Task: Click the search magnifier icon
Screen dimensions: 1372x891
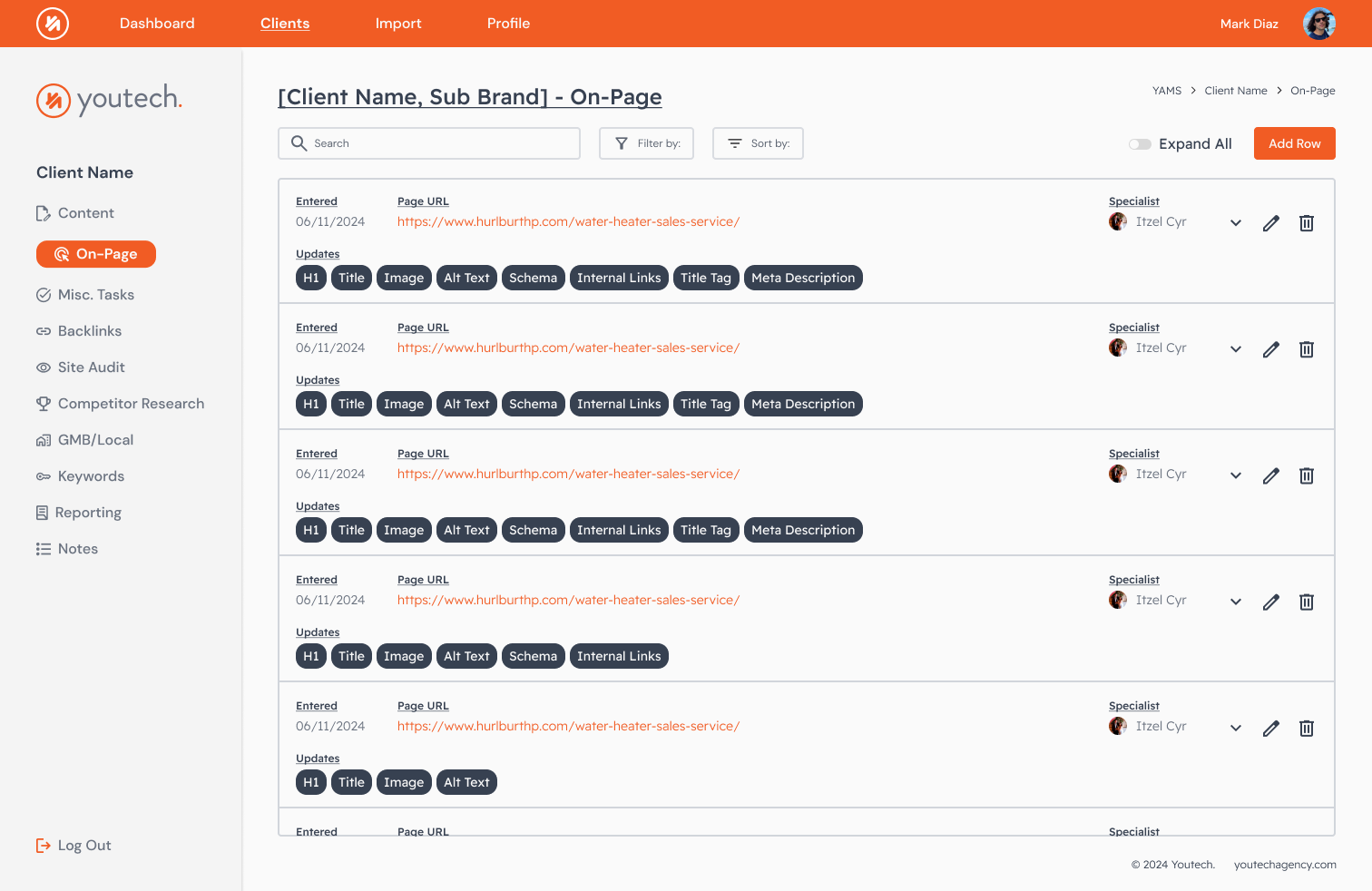Action: (x=299, y=143)
